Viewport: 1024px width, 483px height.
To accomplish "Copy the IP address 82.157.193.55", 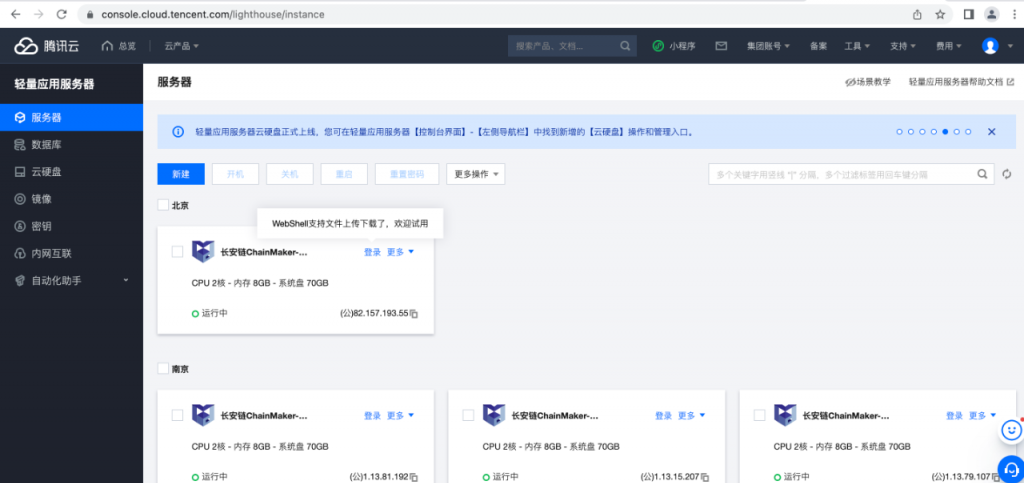I will [x=414, y=314].
